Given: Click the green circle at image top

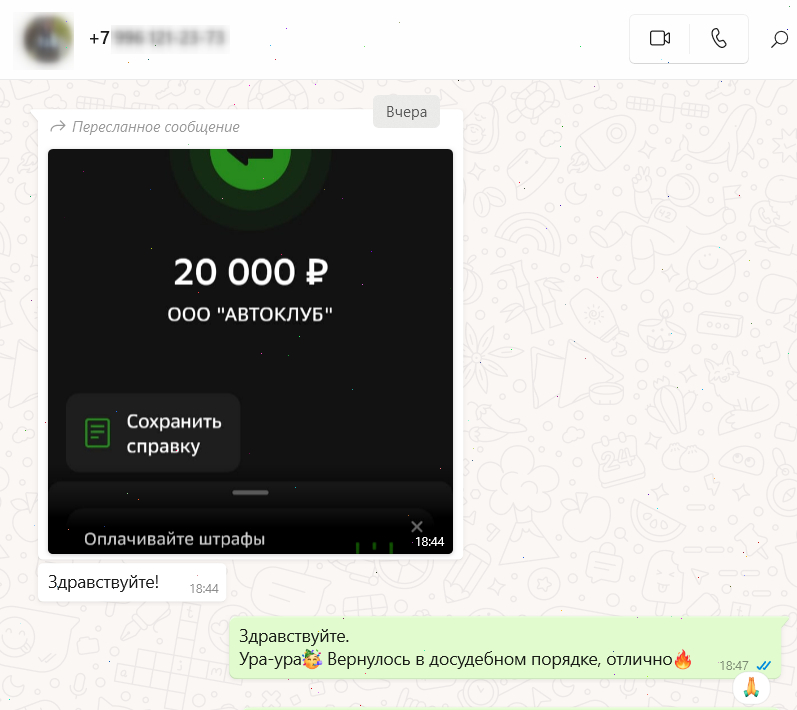Looking at the screenshot, I should pyautogui.click(x=250, y=169).
